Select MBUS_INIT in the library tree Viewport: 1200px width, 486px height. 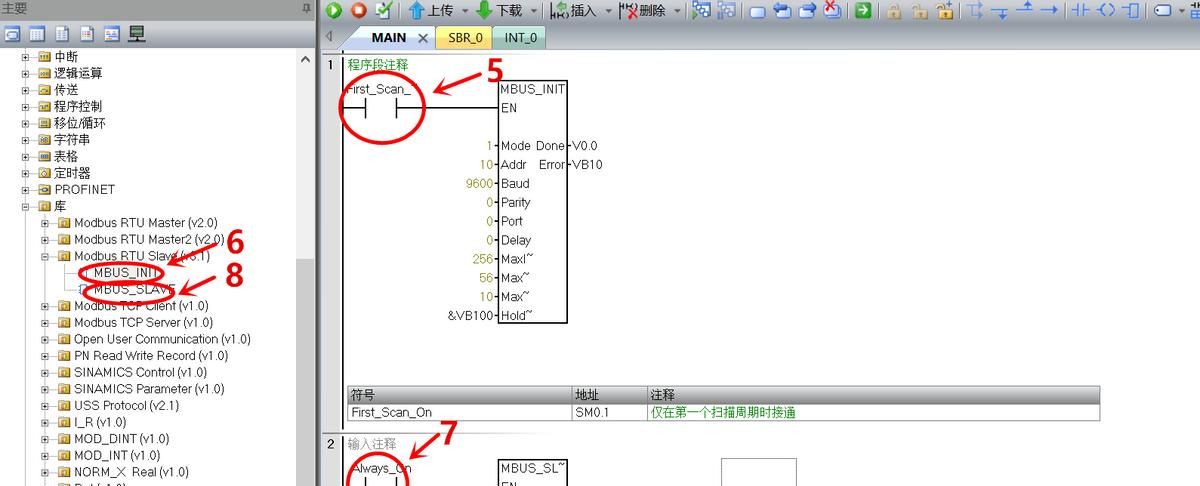coord(121,273)
